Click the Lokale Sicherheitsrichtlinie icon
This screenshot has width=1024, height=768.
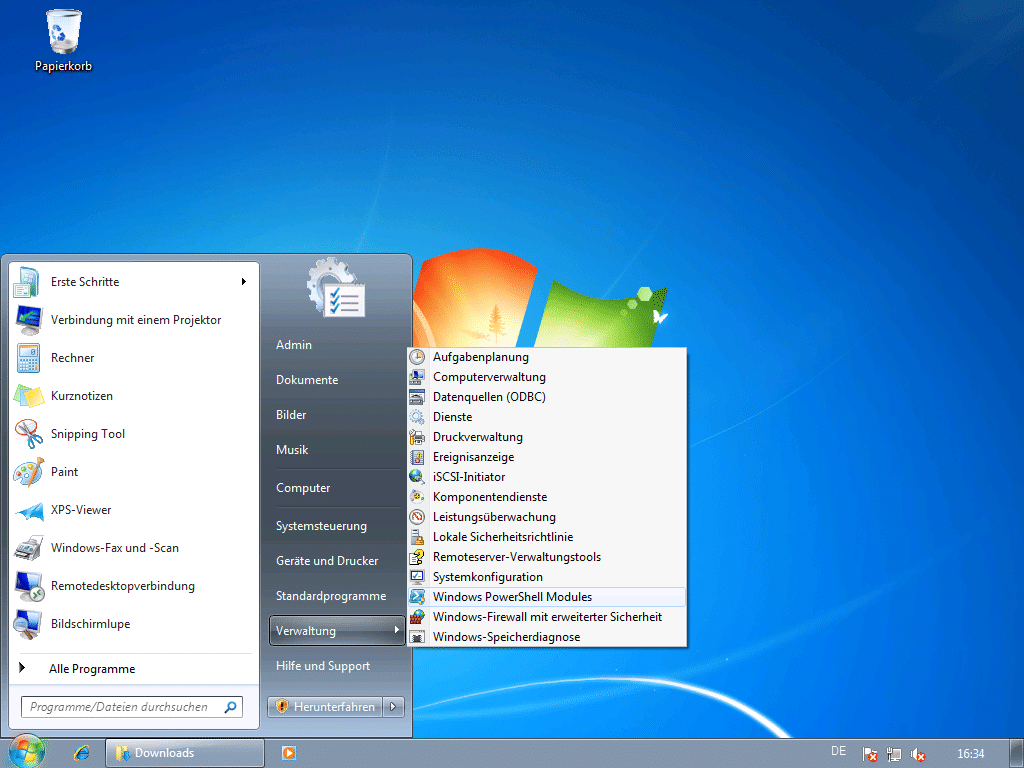(x=417, y=537)
